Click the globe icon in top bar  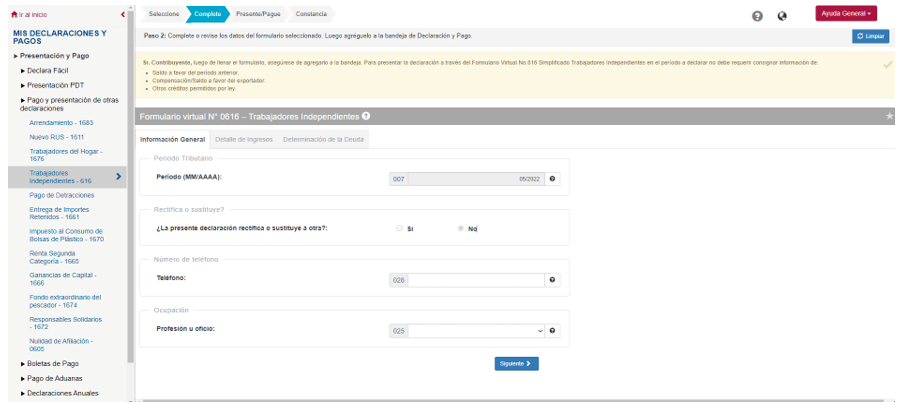click(782, 16)
